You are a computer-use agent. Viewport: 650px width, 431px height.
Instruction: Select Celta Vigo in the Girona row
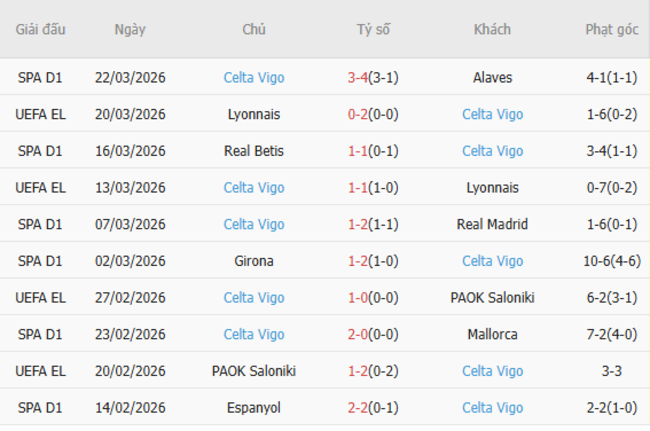(x=492, y=261)
